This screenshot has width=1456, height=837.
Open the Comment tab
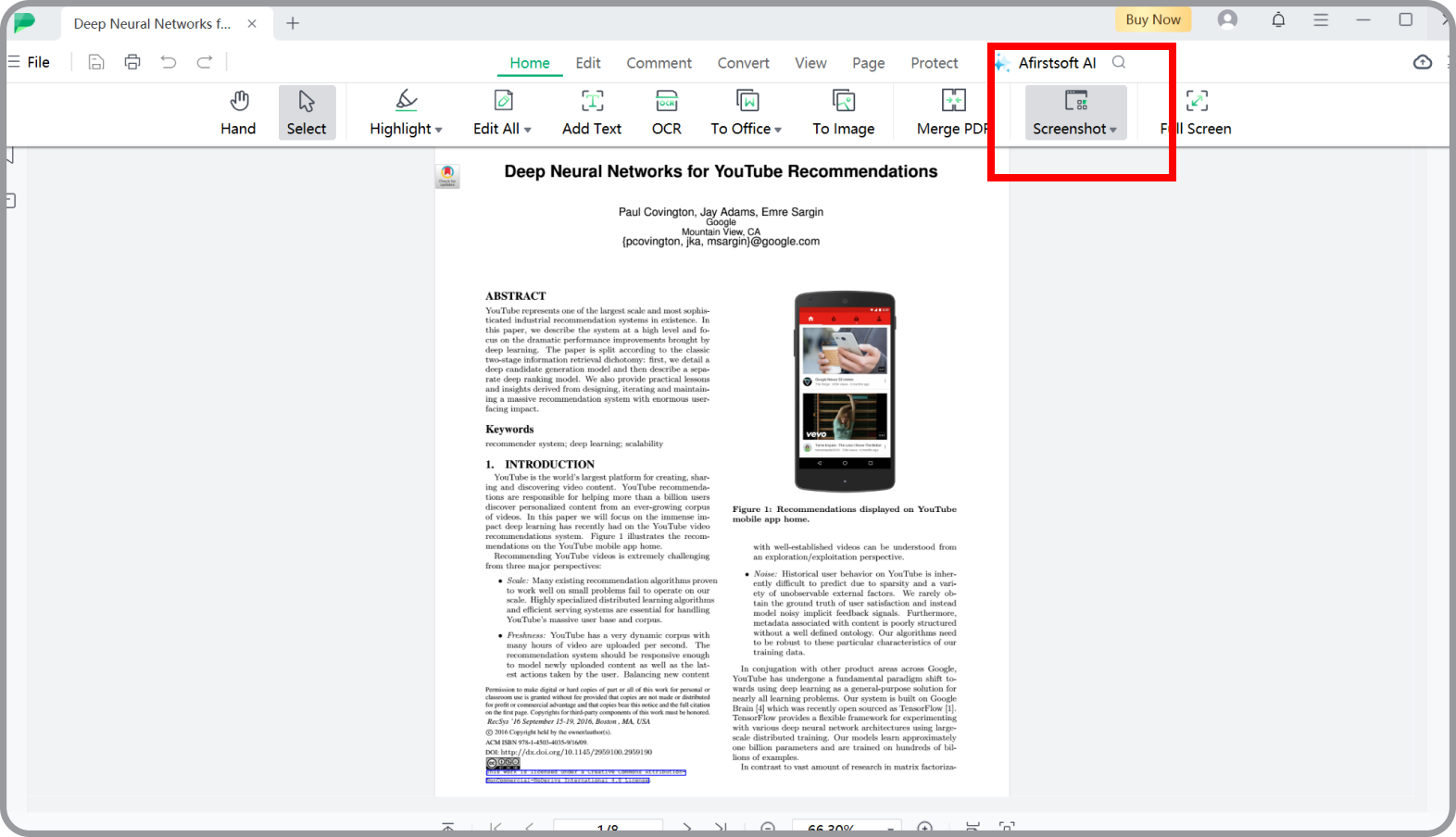pos(659,63)
